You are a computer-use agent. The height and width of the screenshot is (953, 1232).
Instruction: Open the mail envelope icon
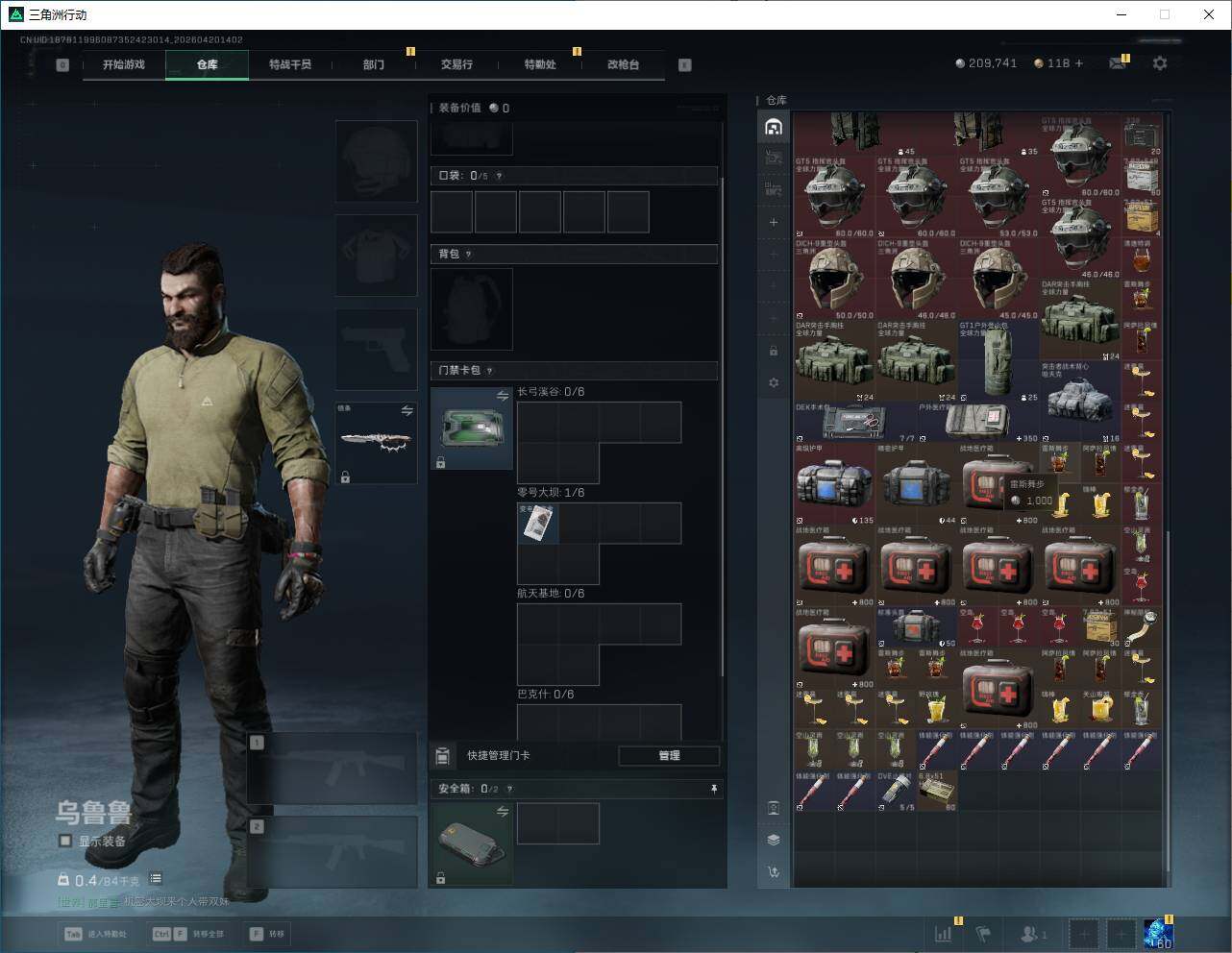coord(1117,63)
